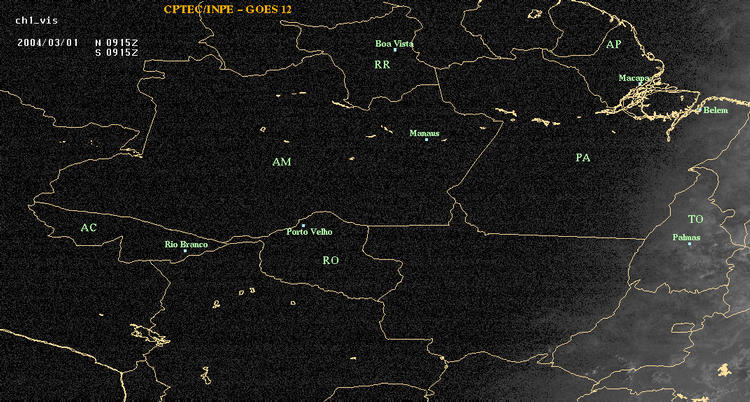
Task: Click the Belem city marker dot
Action: (x=700, y=110)
